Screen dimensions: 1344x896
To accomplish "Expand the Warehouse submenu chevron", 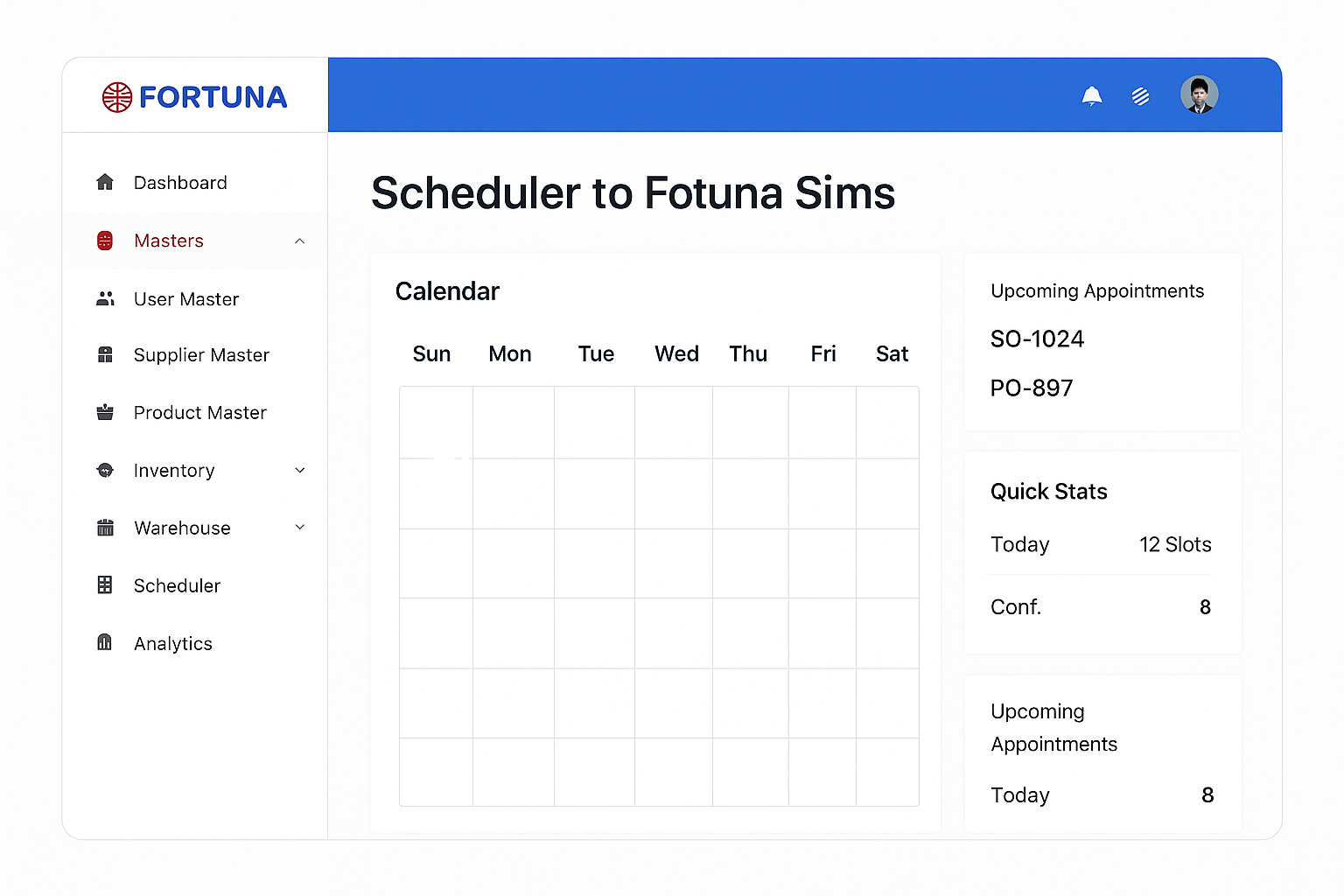I will [x=300, y=527].
